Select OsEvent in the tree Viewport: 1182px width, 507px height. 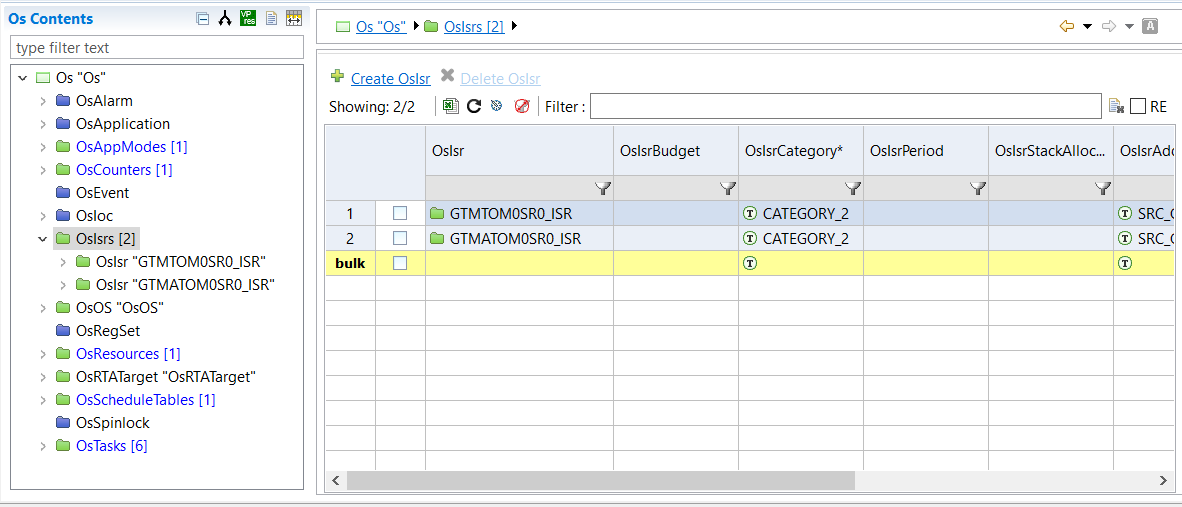pos(103,193)
